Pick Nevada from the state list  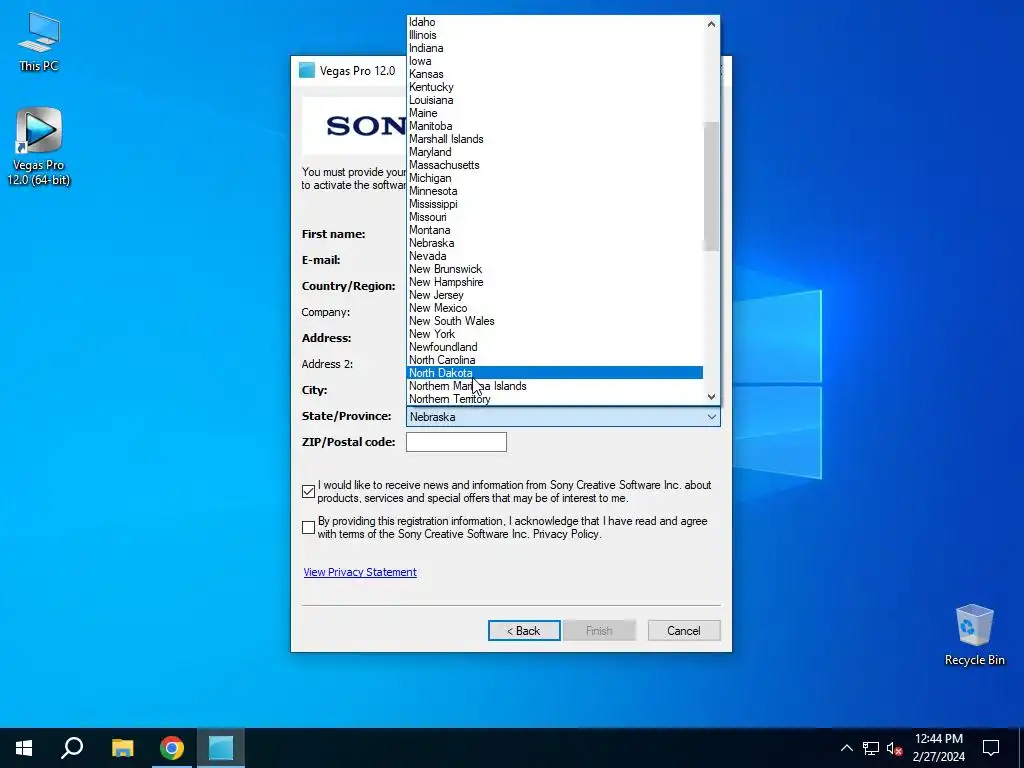[554, 256]
